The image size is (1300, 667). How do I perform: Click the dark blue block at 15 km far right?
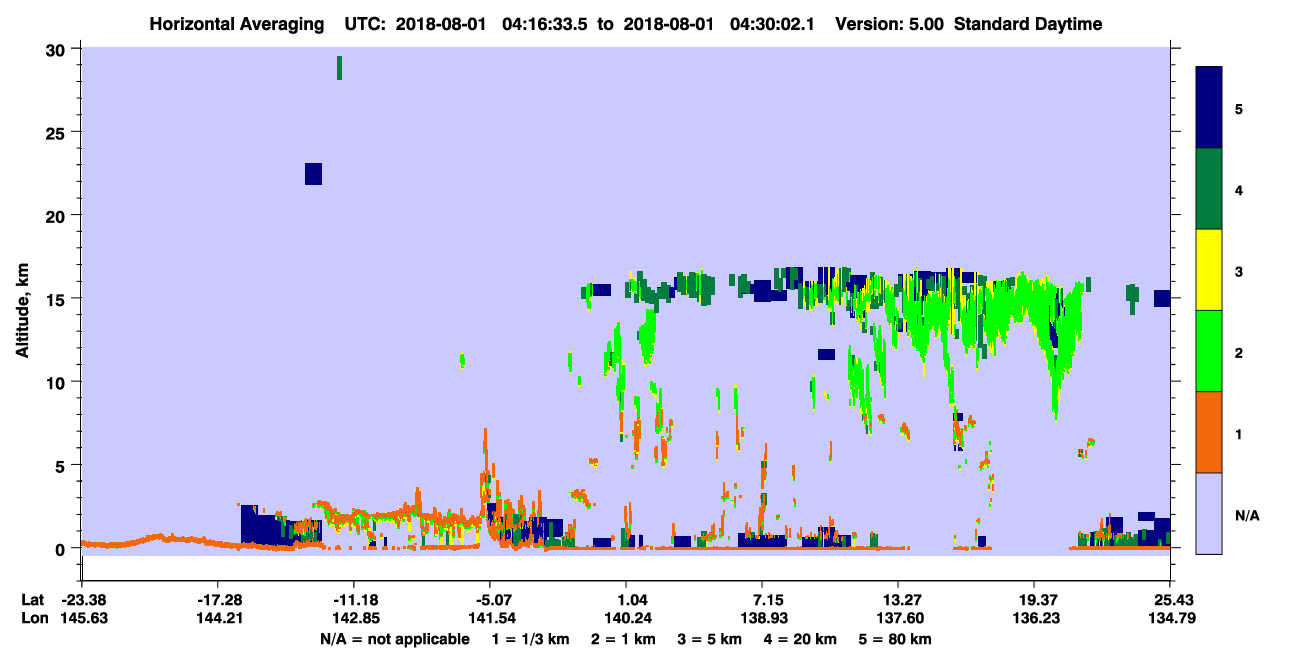click(x=1162, y=298)
